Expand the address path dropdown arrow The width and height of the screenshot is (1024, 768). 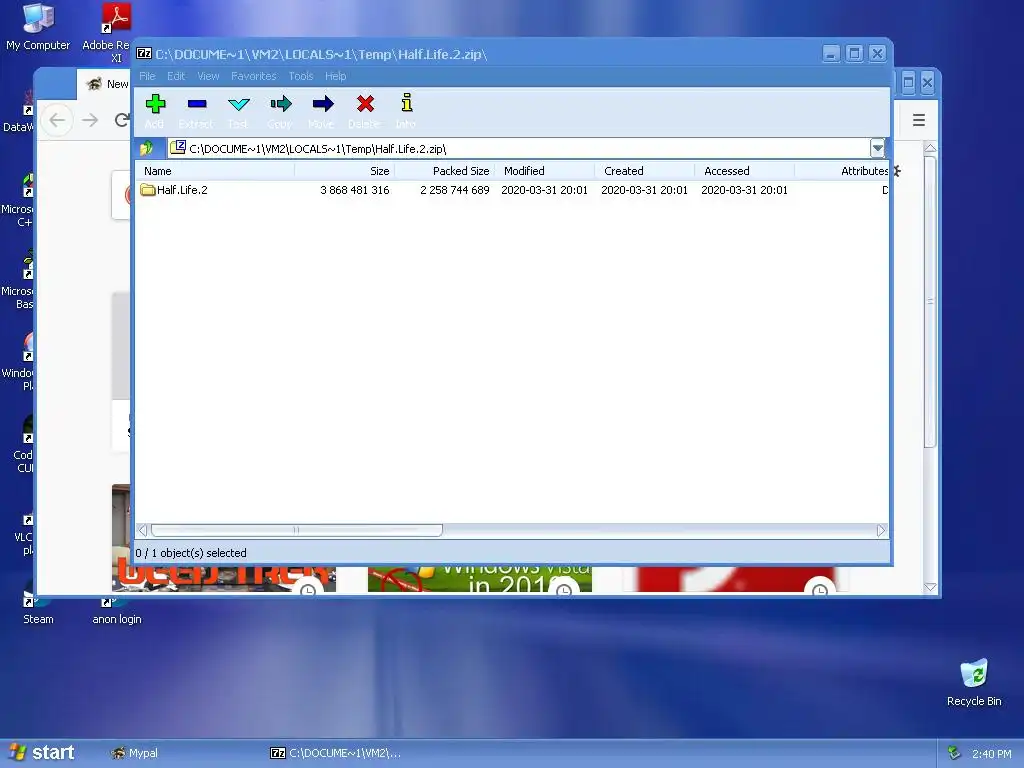click(x=877, y=148)
